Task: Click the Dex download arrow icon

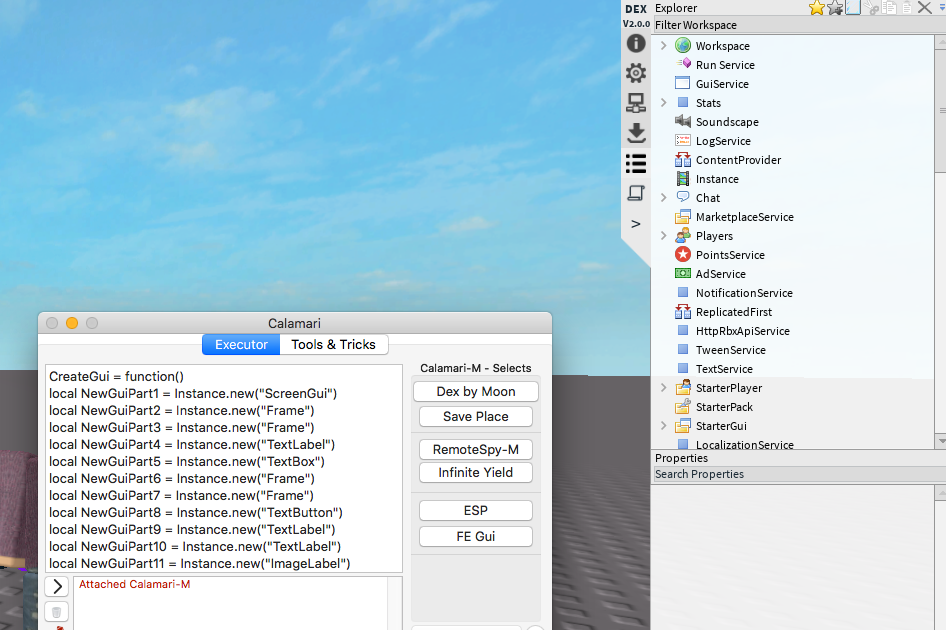Action: [x=636, y=133]
